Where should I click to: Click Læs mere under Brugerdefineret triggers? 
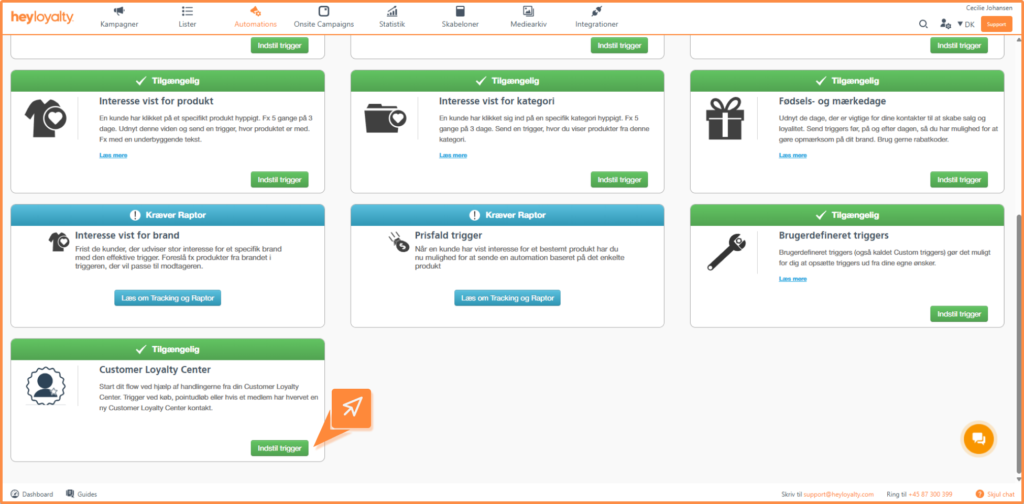(x=792, y=279)
